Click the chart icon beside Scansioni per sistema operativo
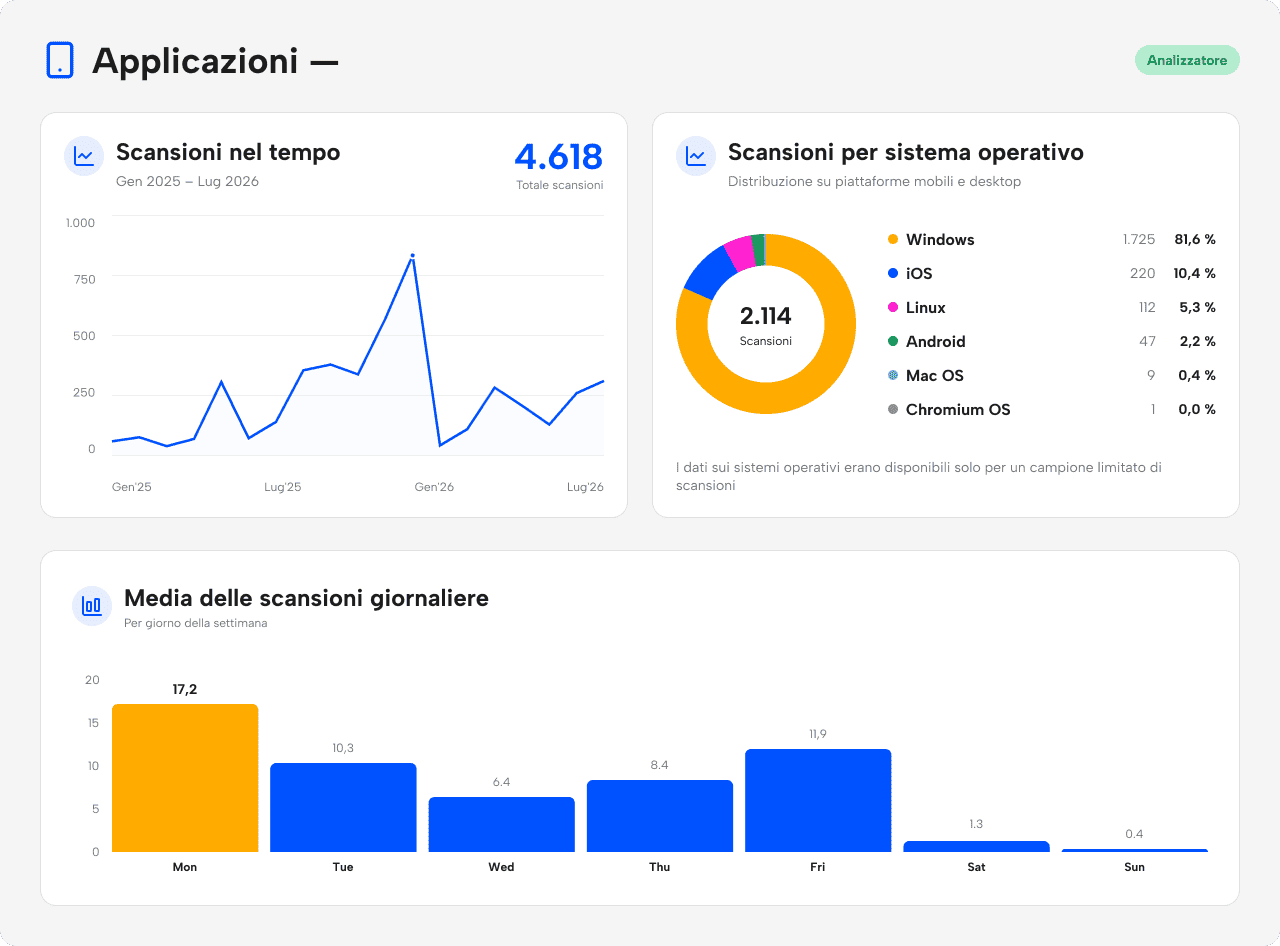 [696, 156]
